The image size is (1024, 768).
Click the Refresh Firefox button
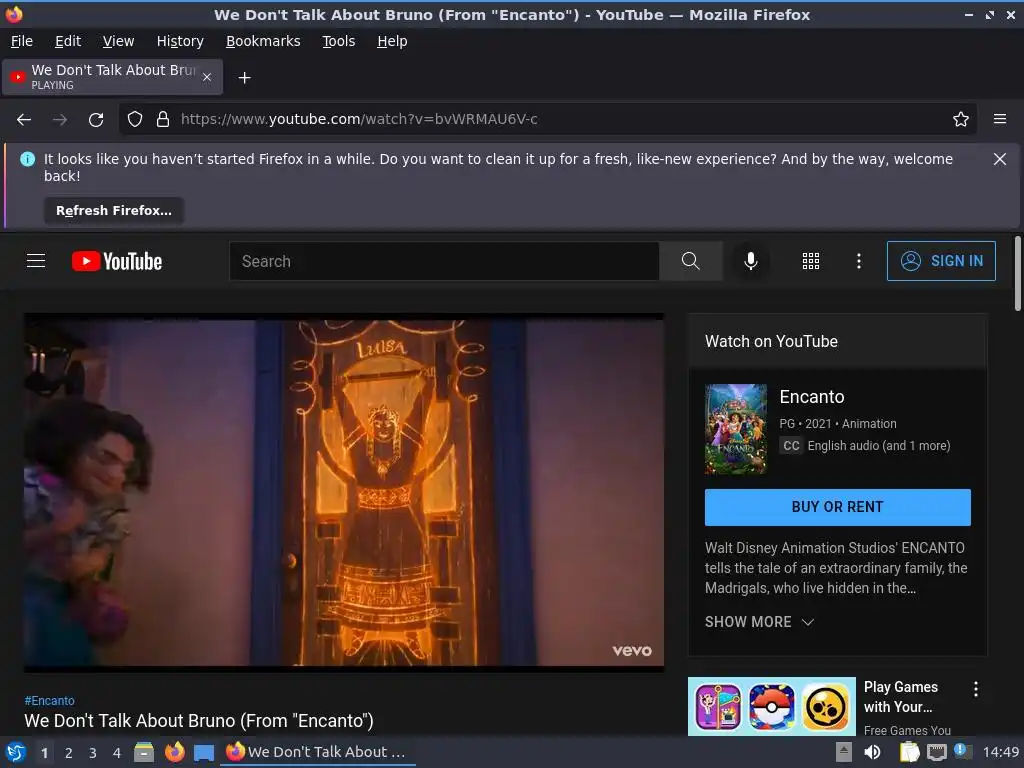tap(114, 211)
